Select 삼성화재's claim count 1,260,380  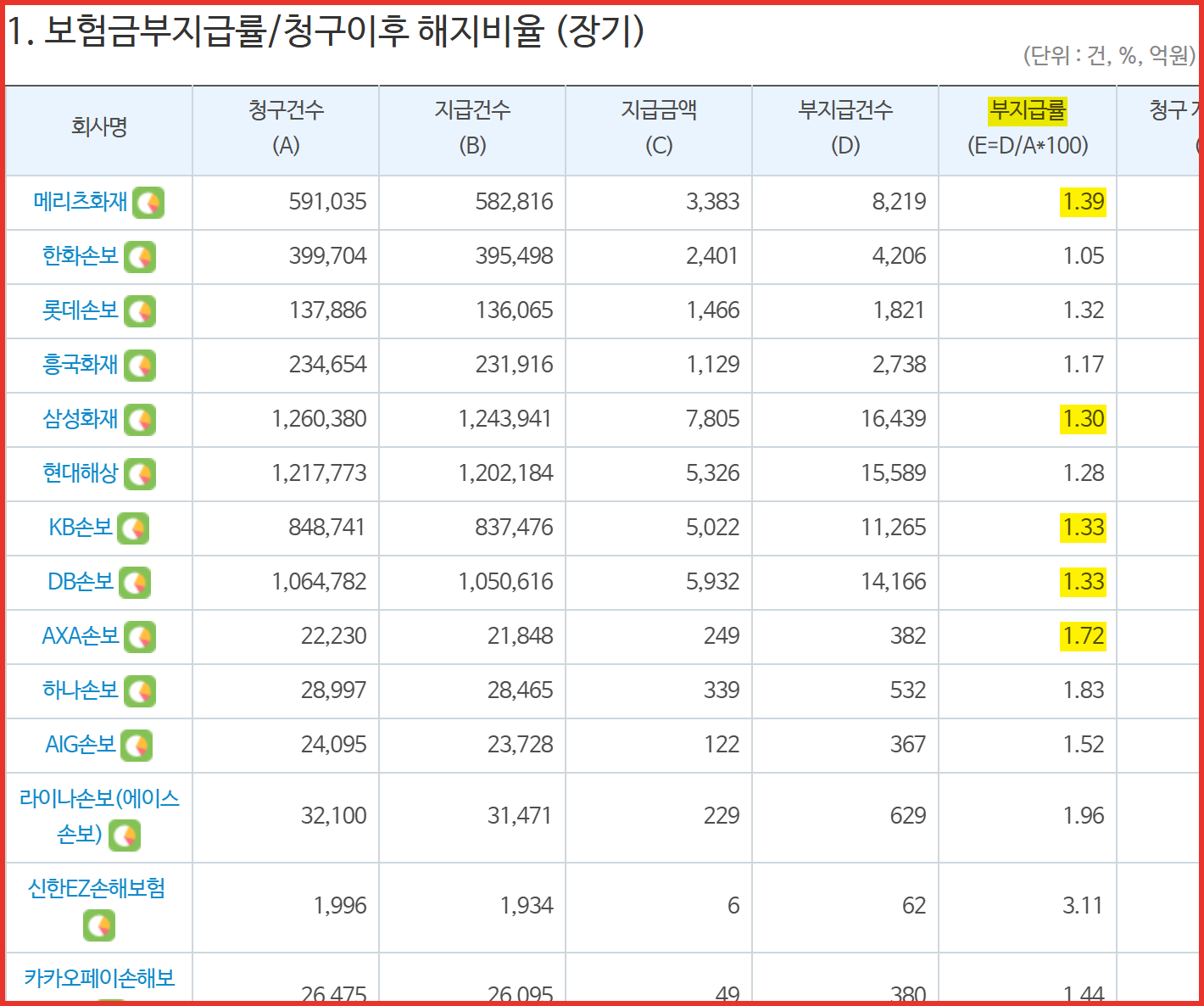(x=319, y=419)
